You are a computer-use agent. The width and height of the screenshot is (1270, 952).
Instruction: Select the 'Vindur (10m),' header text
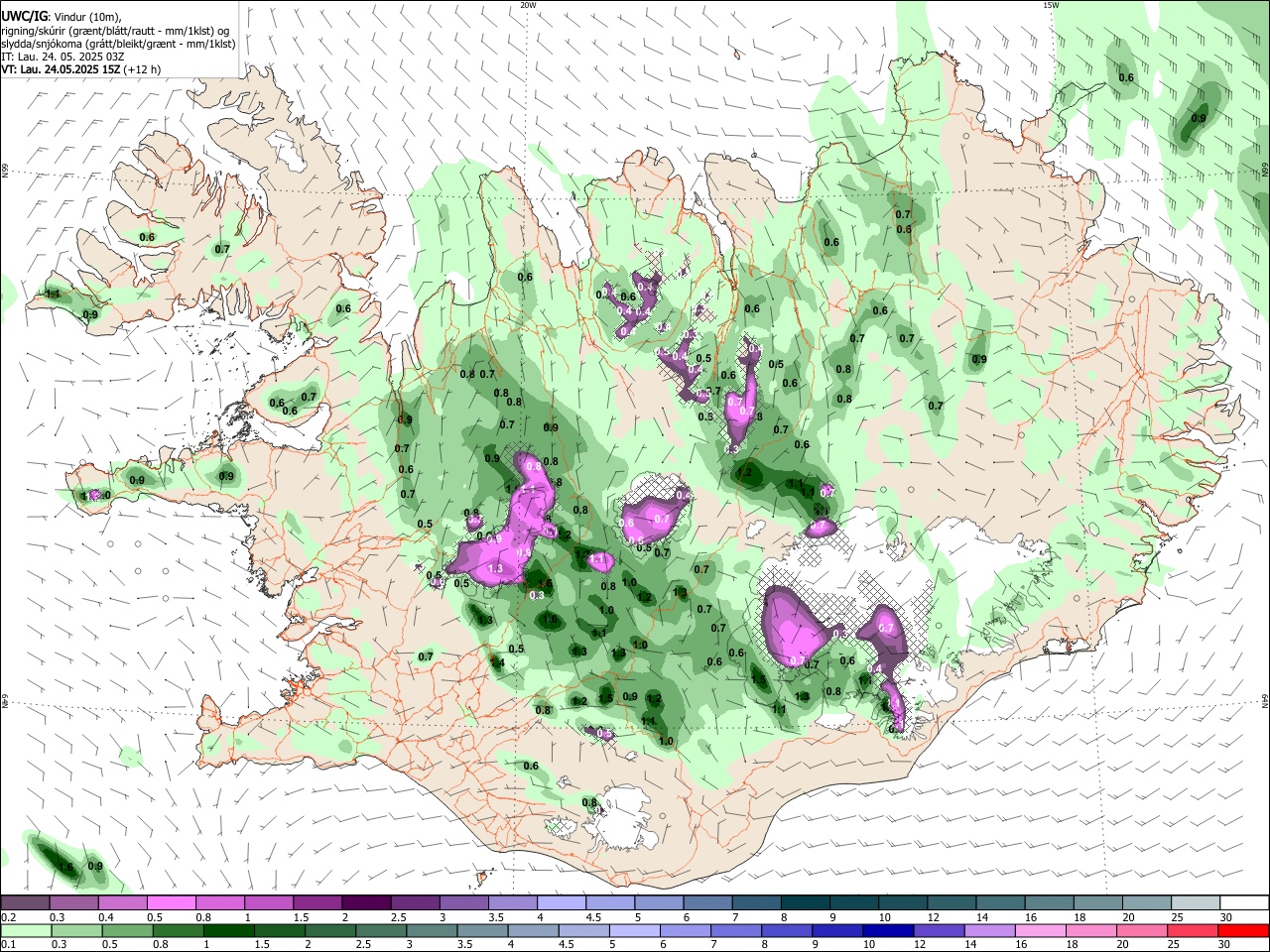[x=86, y=17]
